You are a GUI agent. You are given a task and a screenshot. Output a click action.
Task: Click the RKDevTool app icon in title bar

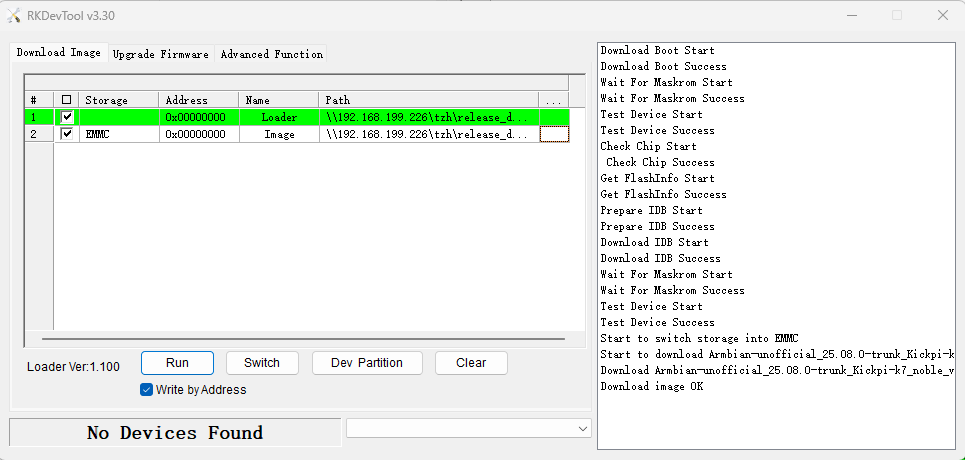click(x=16, y=15)
